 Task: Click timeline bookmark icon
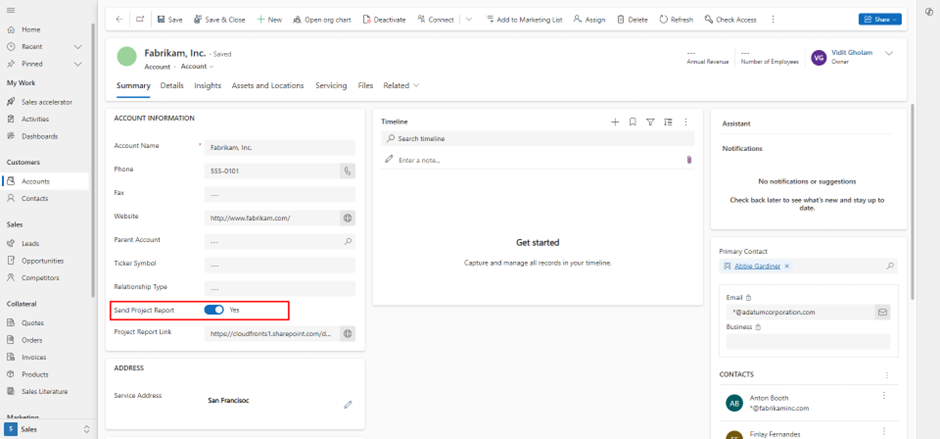click(632, 122)
